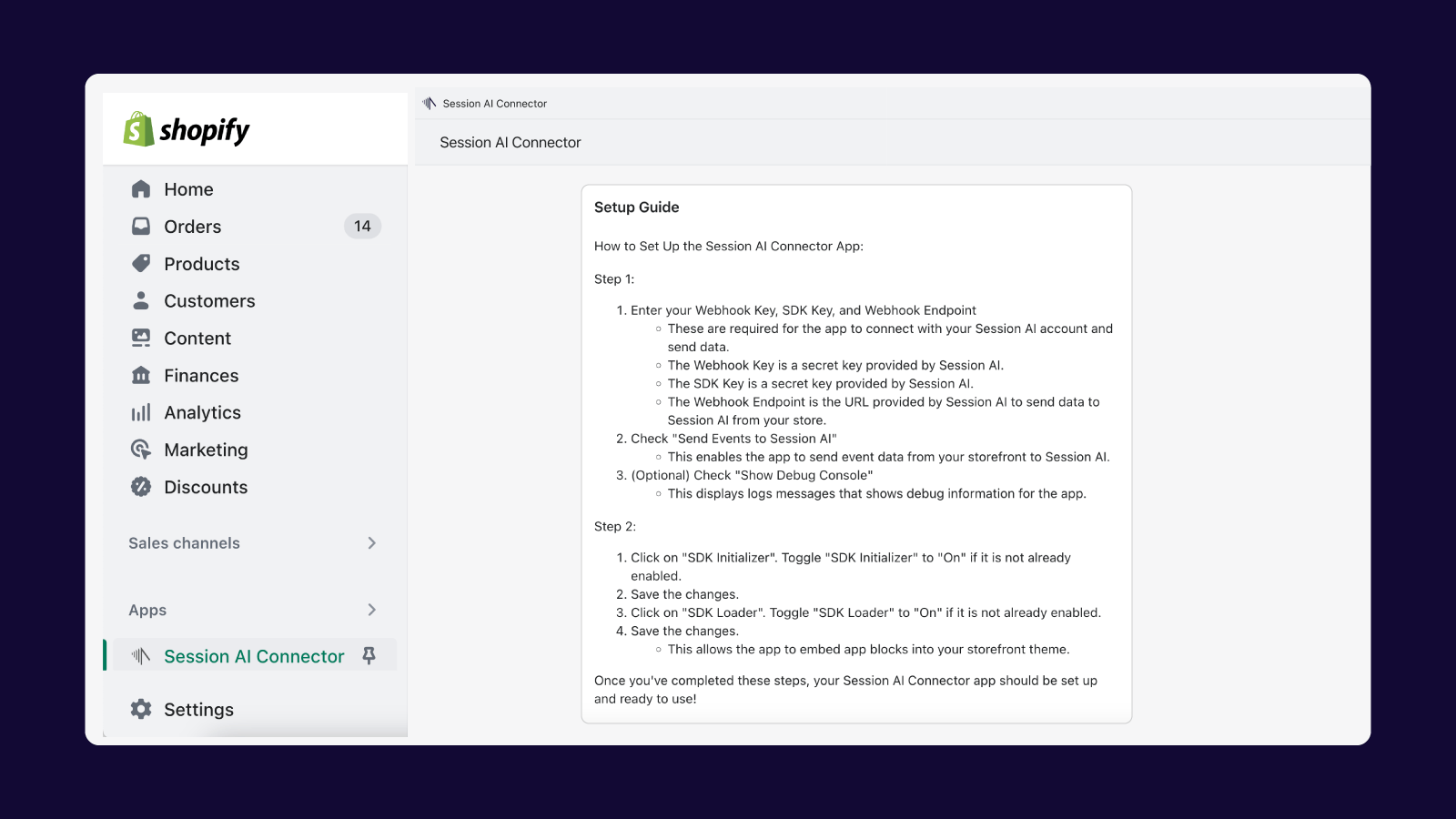Go to Marketing
1456x819 pixels.
(206, 450)
